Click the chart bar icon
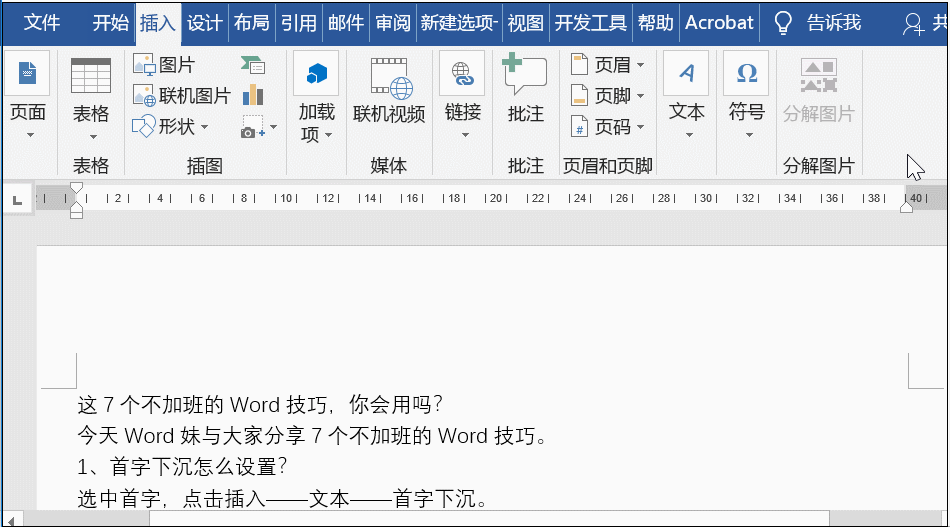Screen dimensions: 950x527 click(x=253, y=95)
